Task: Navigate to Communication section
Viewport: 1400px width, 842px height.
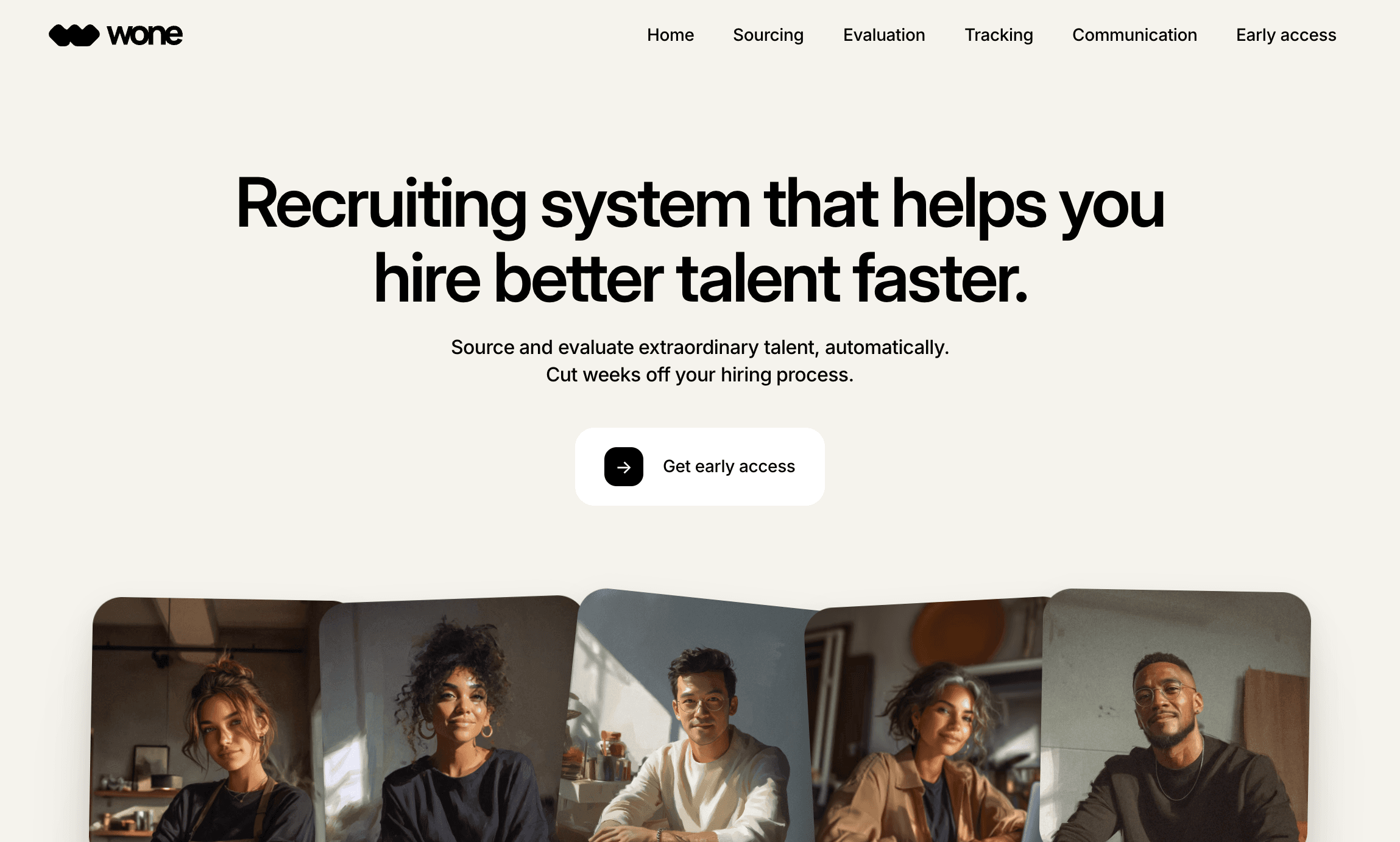Action: pyautogui.click(x=1134, y=35)
